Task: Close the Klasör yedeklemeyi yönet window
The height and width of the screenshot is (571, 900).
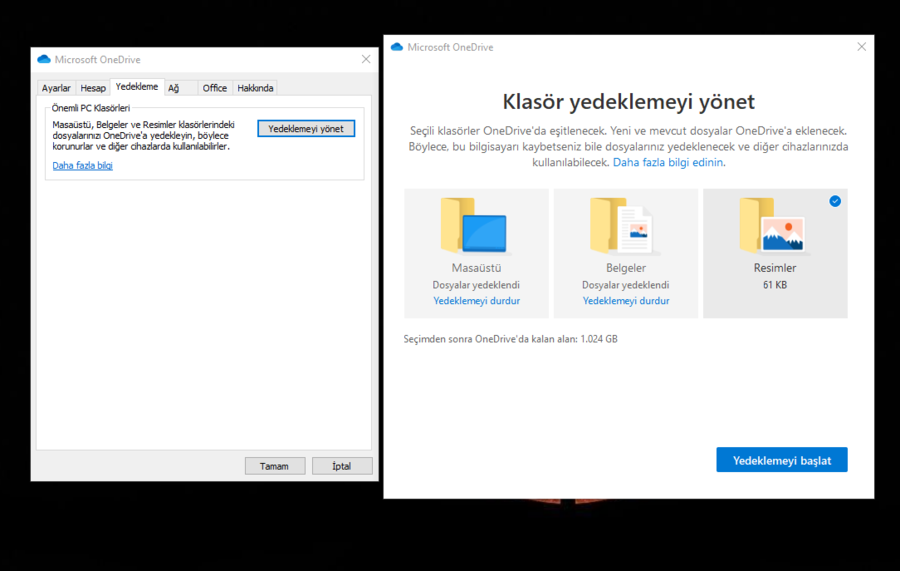Action: point(862,46)
